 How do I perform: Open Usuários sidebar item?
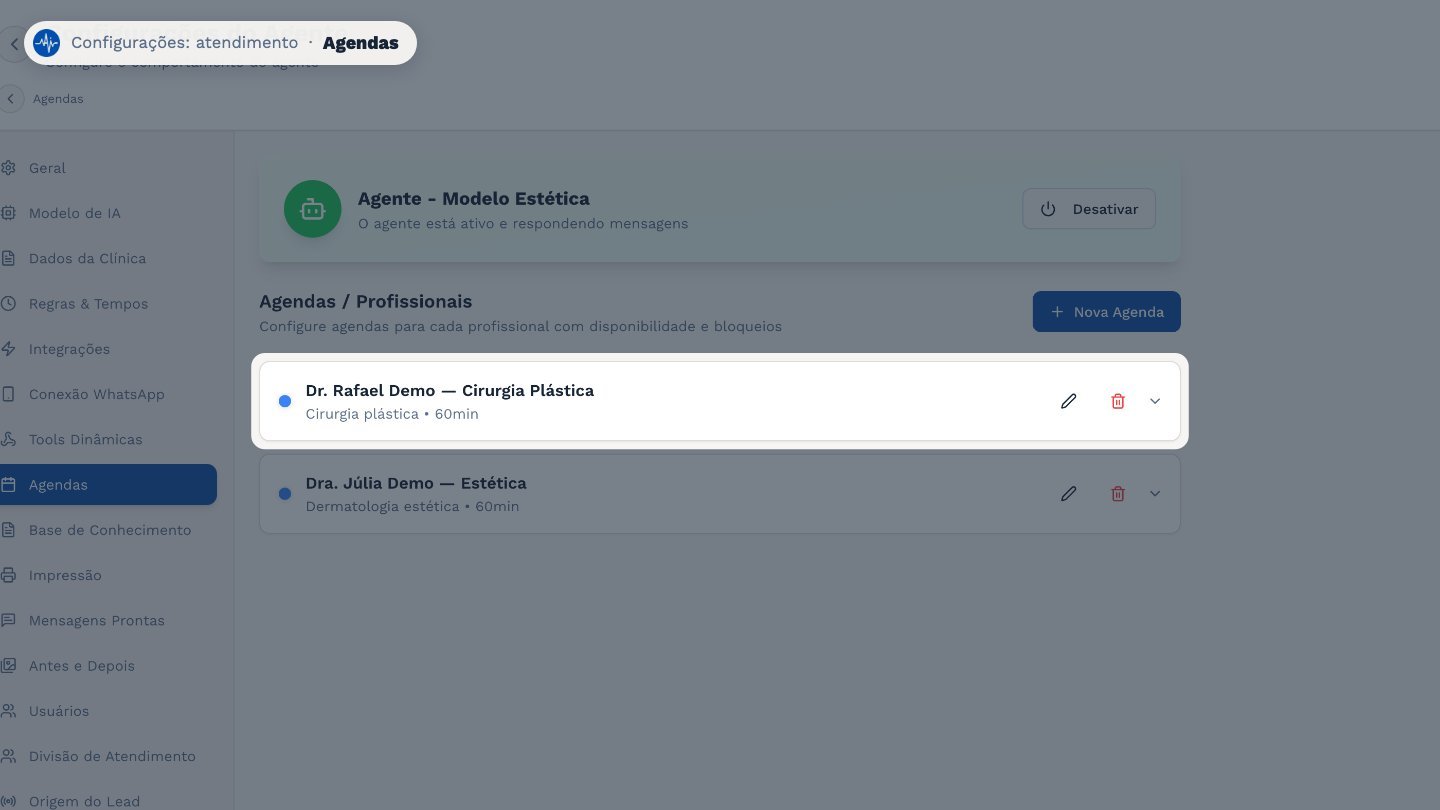point(108,711)
